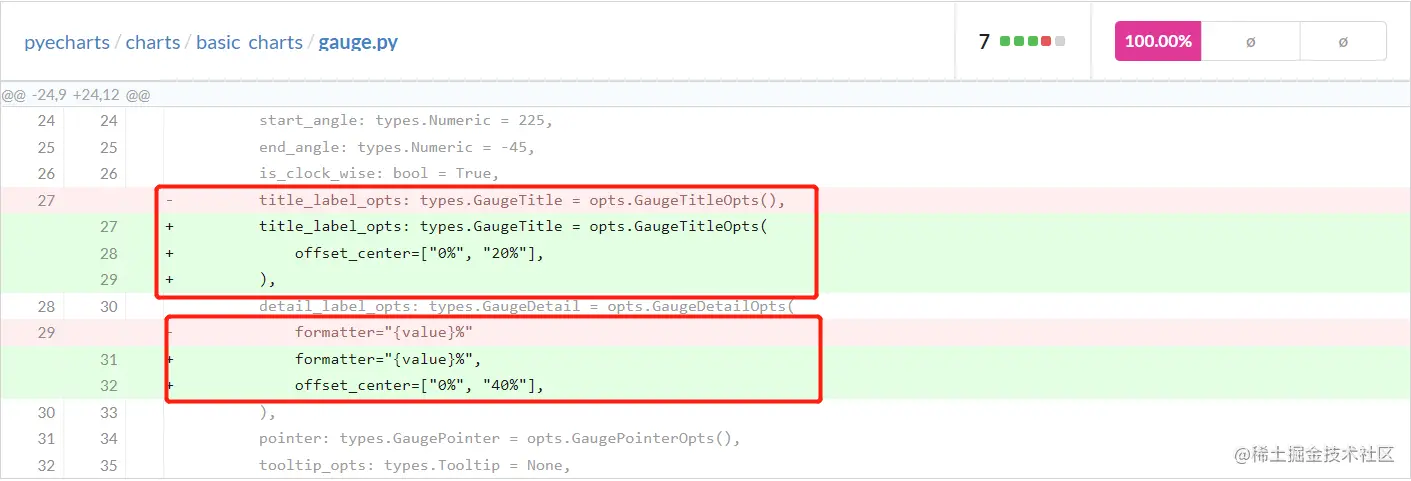Open the basic_charts breadcrumb folder
This screenshot has width=1411, height=481.
[249, 43]
